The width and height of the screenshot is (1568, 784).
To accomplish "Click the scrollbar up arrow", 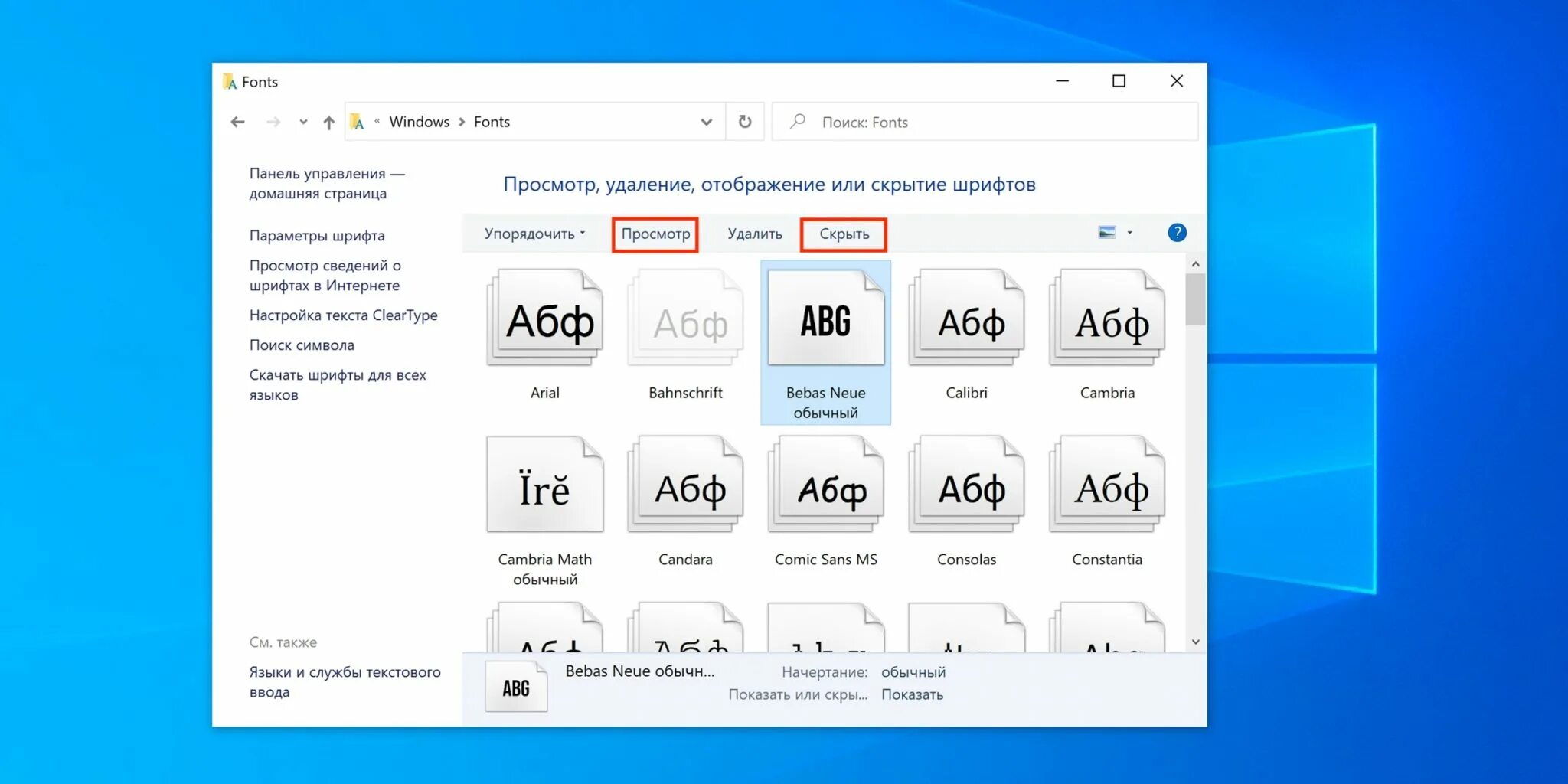I will click(x=1195, y=264).
